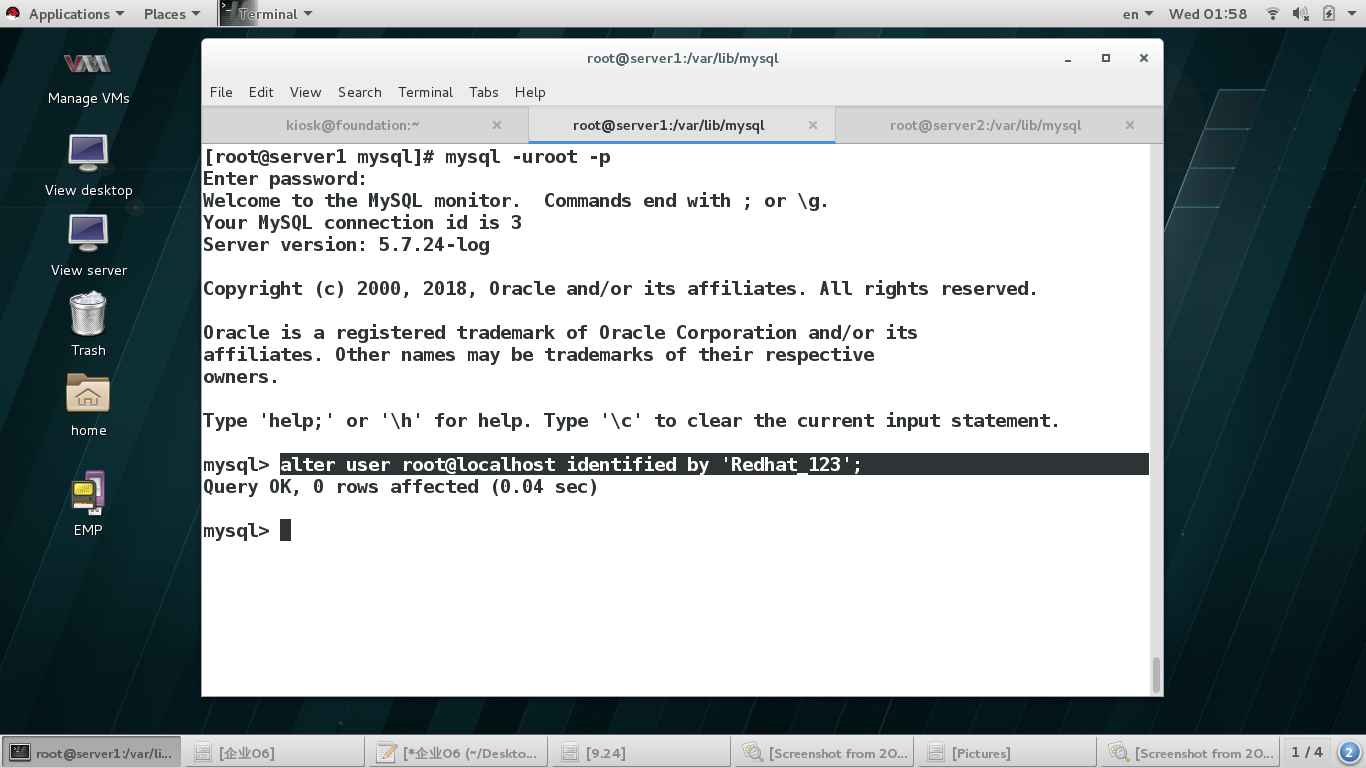Minimize the terminal window
This screenshot has width=1366, height=768.
point(1068,58)
